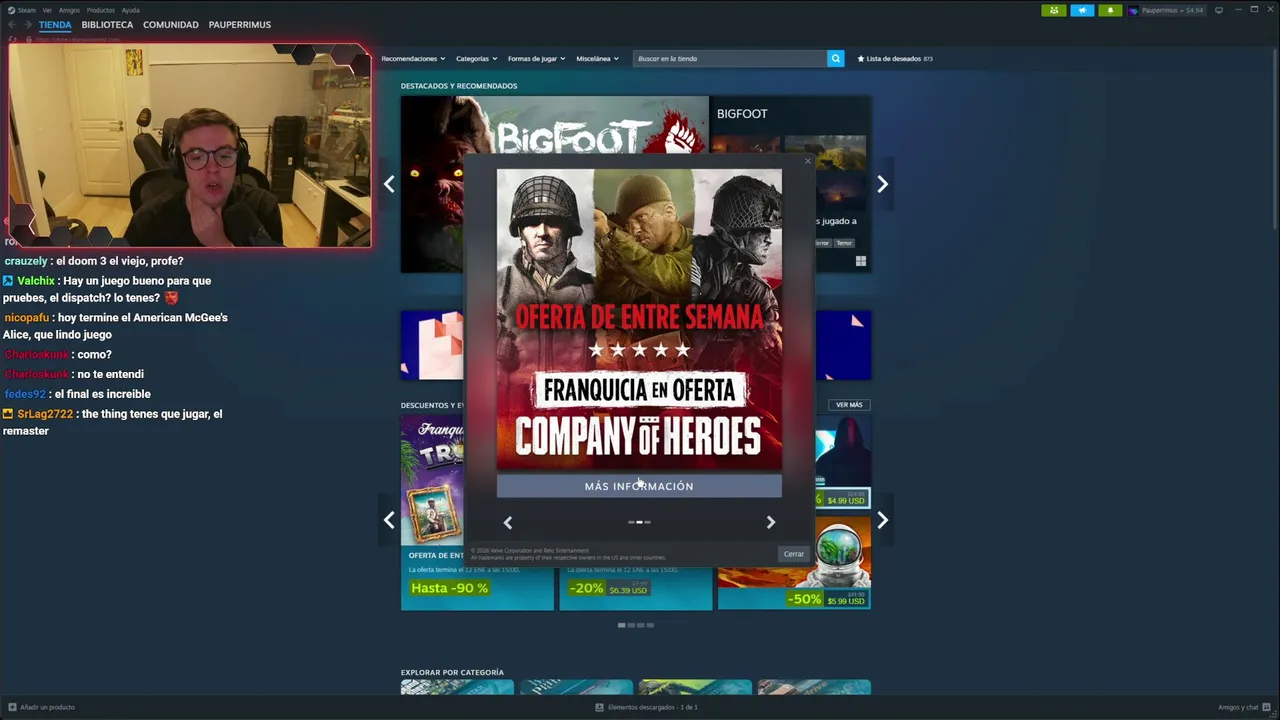The height and width of the screenshot is (720, 1280).
Task: Open the Productos menu
Action: point(101,10)
